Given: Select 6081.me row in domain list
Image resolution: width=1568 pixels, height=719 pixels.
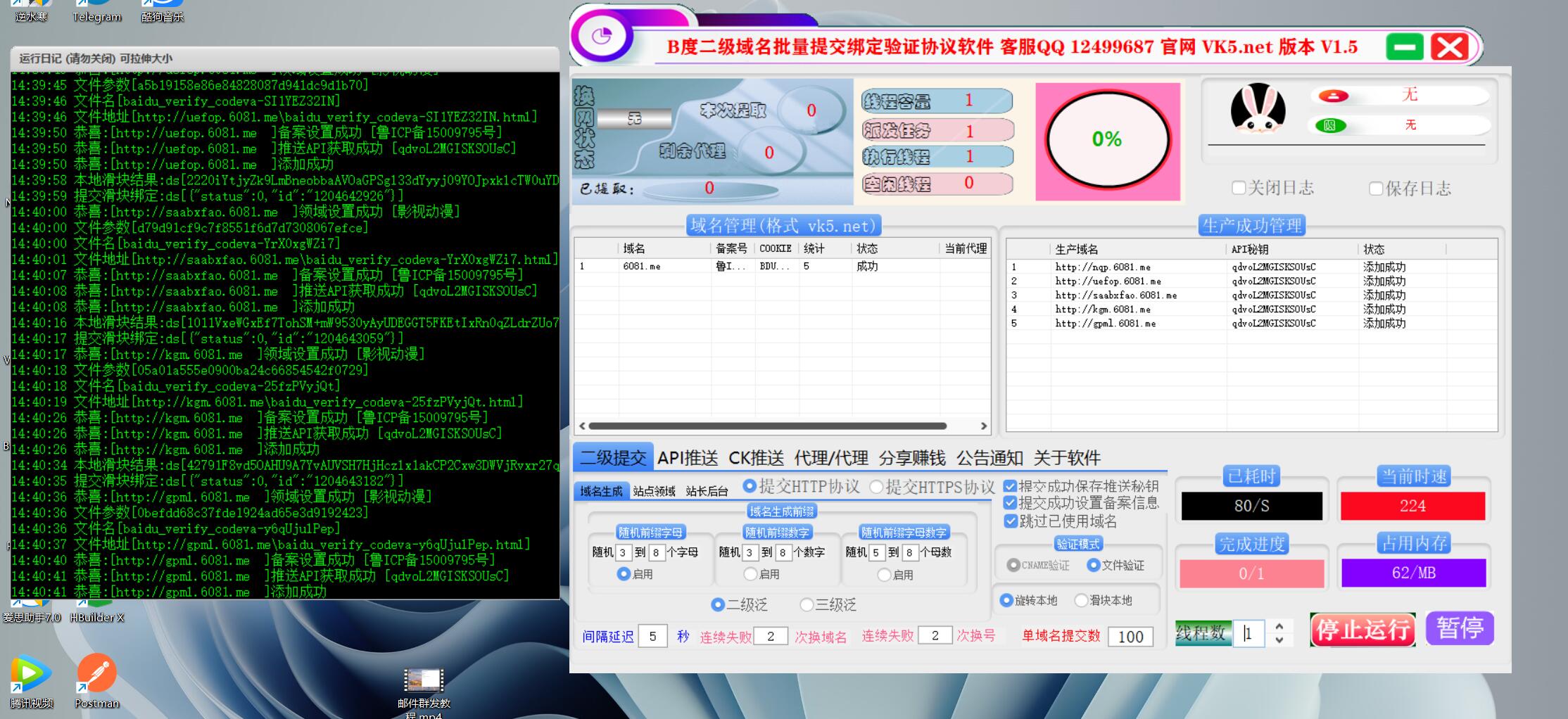Looking at the screenshot, I should [783, 266].
